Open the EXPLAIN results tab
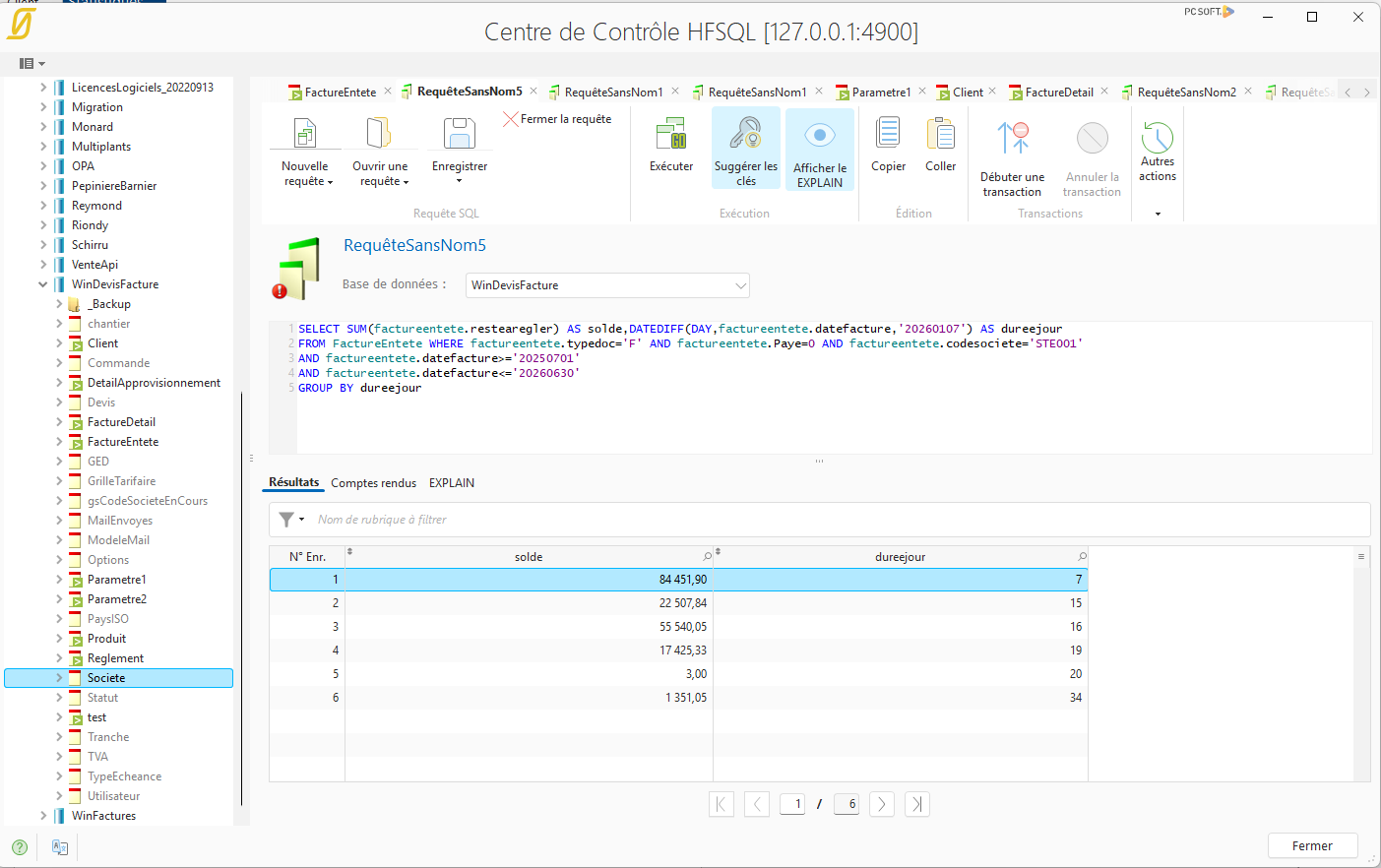Viewport: 1381px width, 868px height. [452, 483]
